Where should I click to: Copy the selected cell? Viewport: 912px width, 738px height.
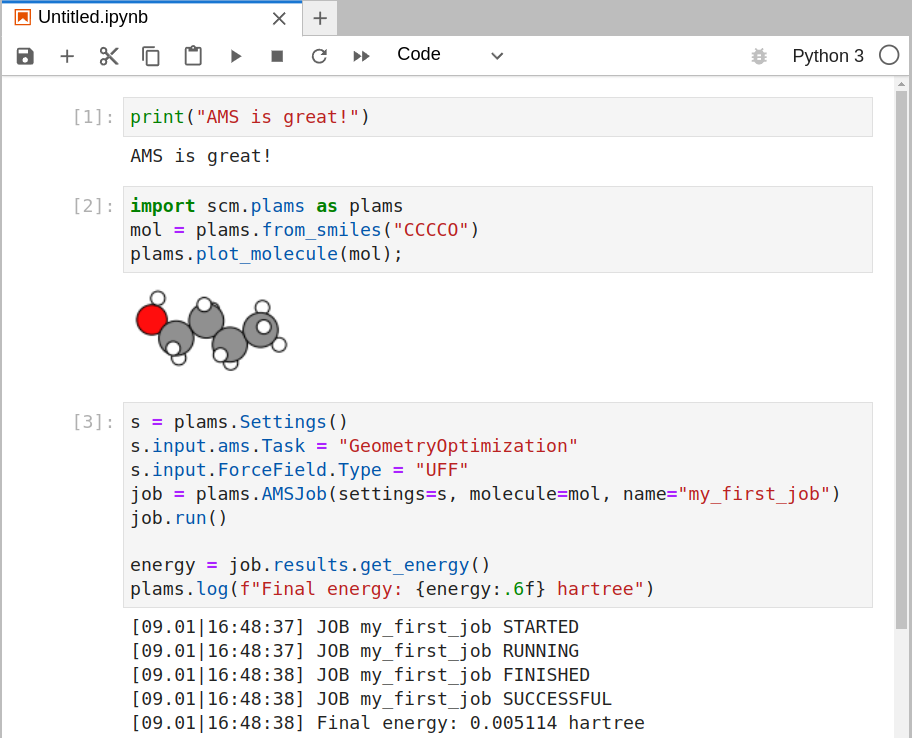click(x=150, y=56)
